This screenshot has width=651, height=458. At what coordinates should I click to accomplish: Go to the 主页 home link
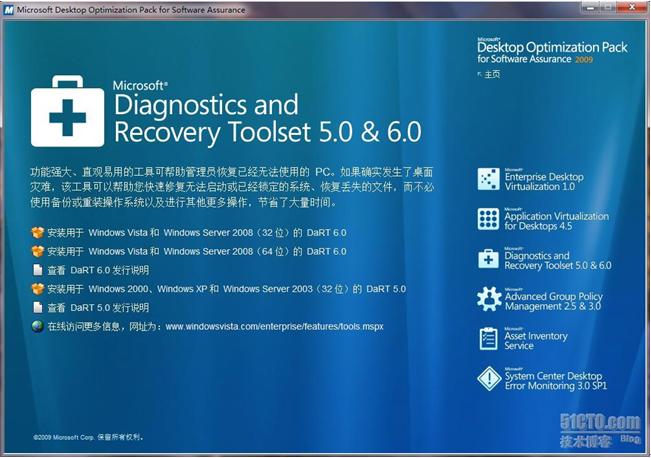coord(492,75)
